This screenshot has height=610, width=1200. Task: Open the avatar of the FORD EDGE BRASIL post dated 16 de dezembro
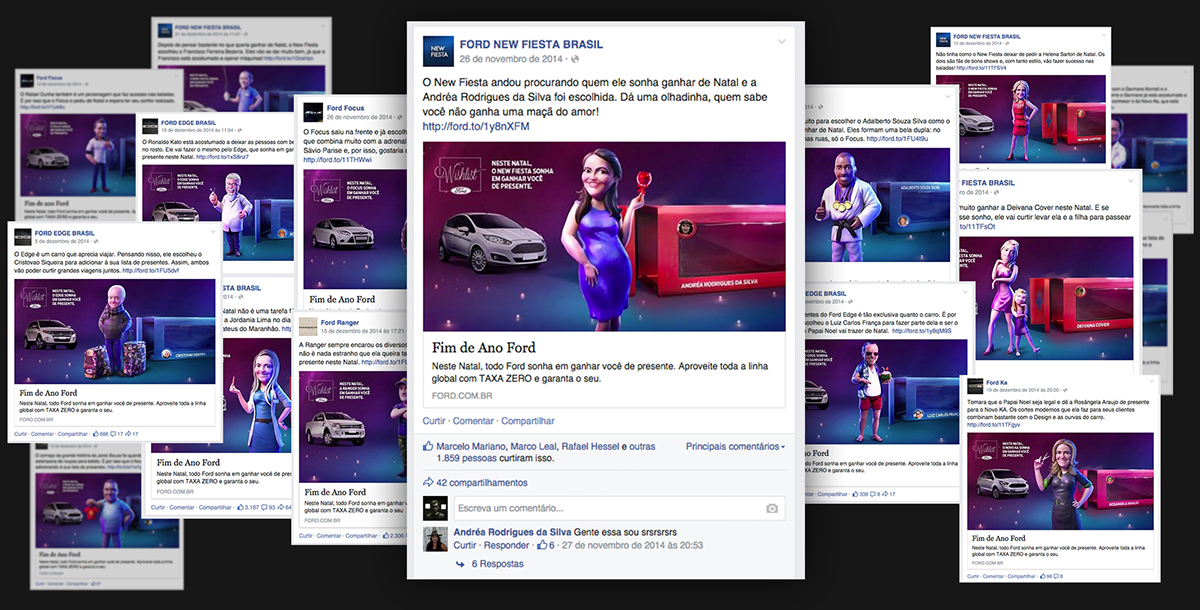point(150,126)
